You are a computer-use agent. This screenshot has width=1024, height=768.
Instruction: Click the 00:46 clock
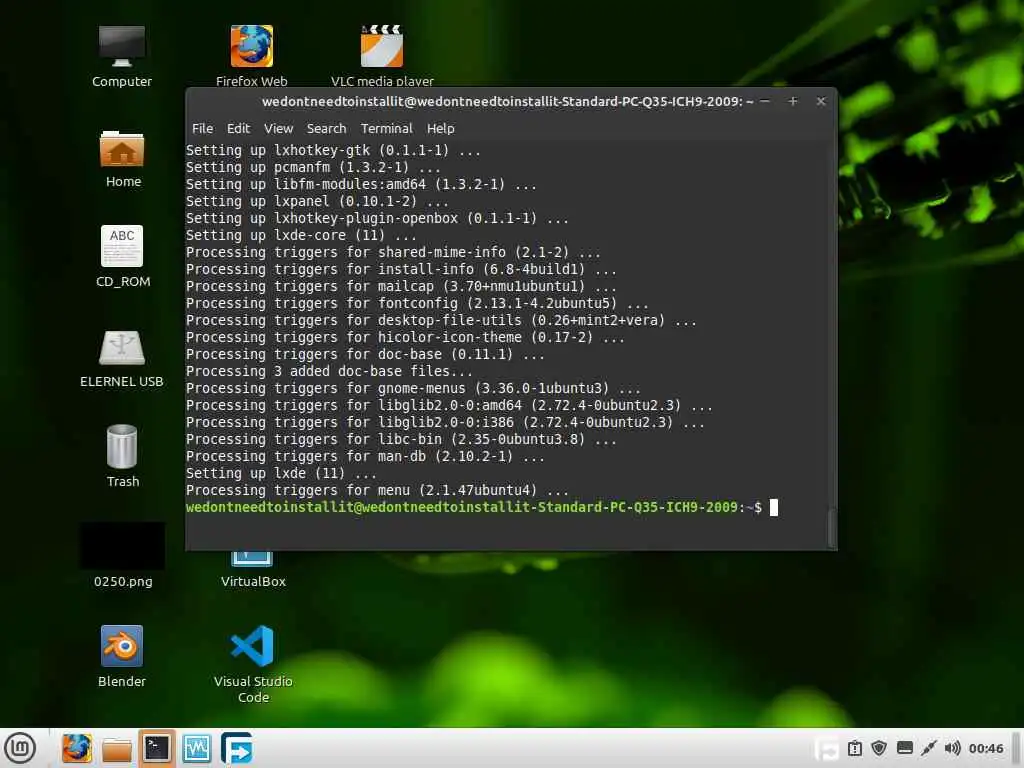point(986,748)
